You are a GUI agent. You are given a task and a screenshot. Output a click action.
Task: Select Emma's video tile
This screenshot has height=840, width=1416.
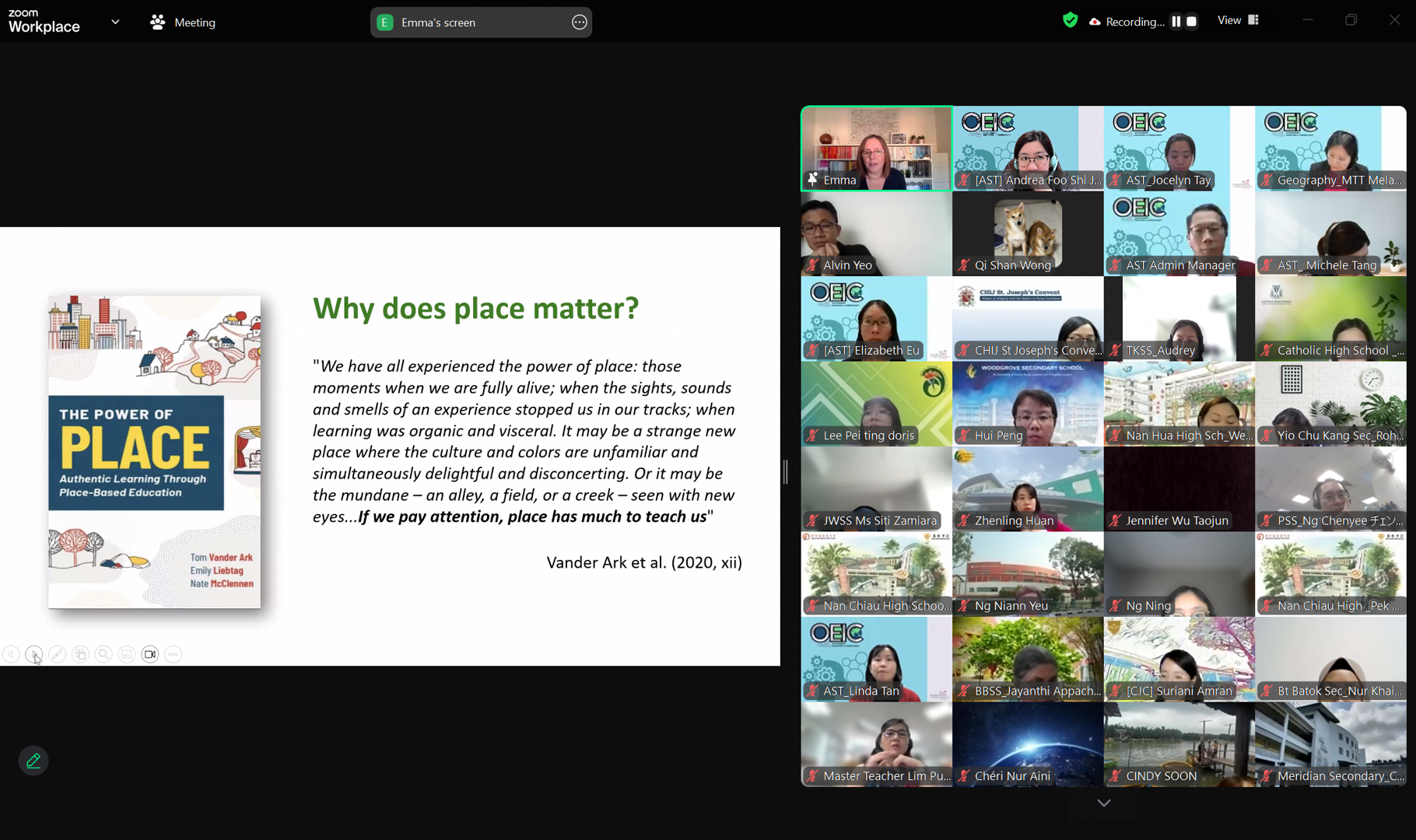pos(876,149)
